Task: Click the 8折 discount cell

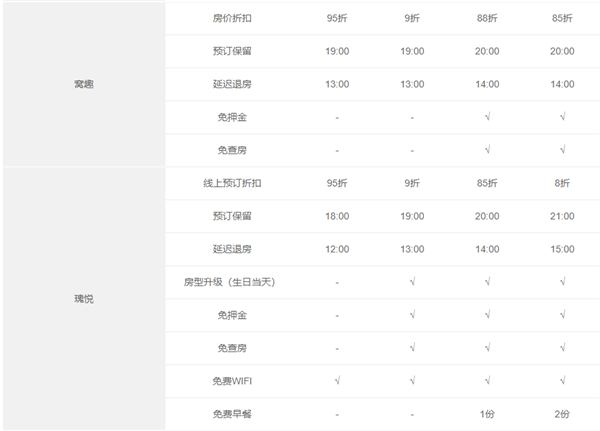Action: point(562,183)
